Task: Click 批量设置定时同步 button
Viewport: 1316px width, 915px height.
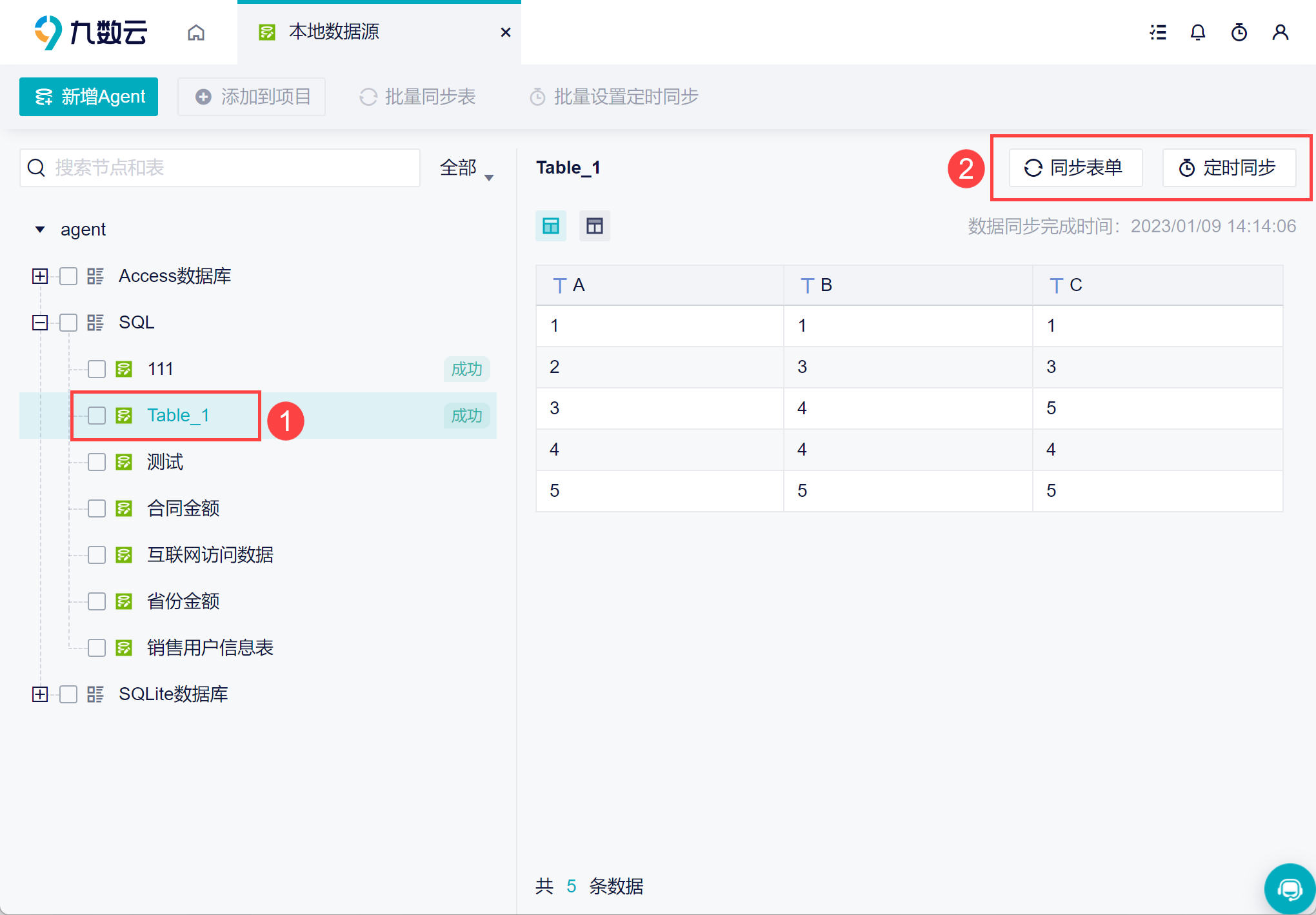Action: [x=614, y=97]
